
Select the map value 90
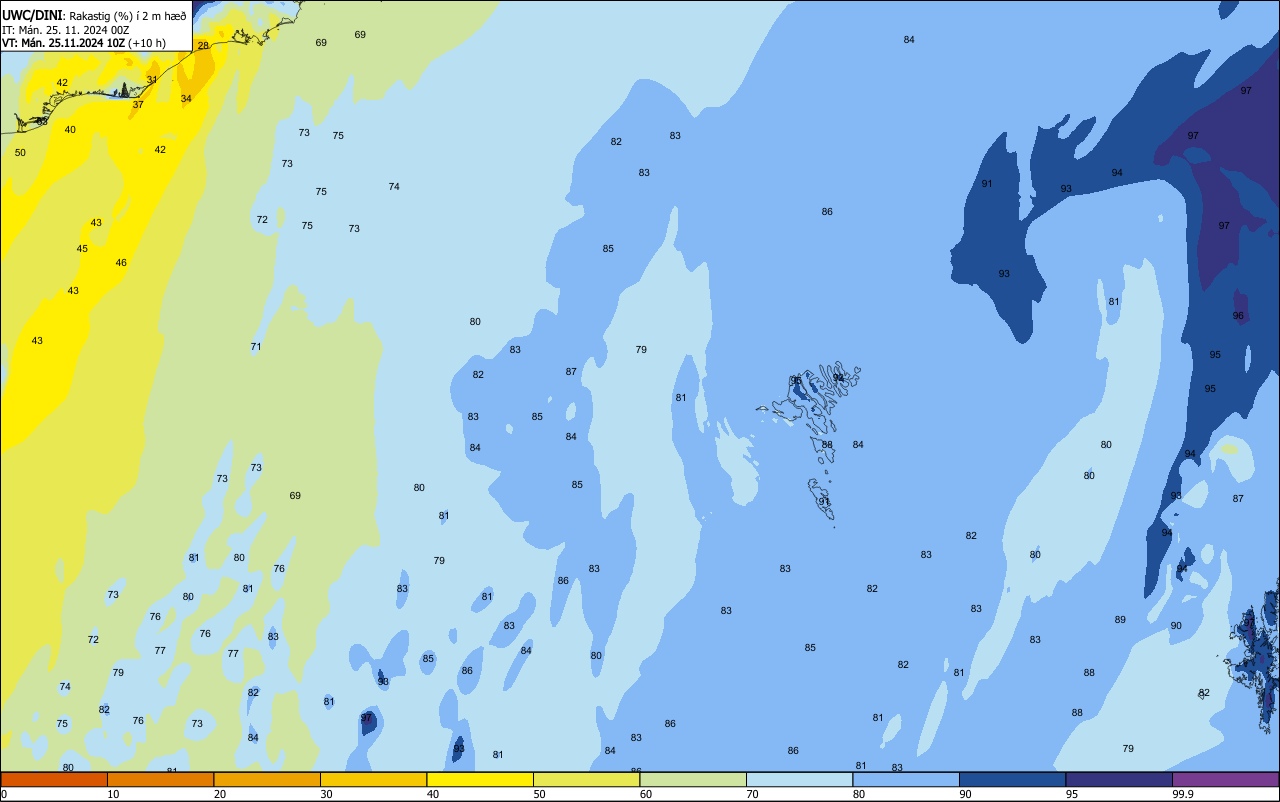(1176, 626)
